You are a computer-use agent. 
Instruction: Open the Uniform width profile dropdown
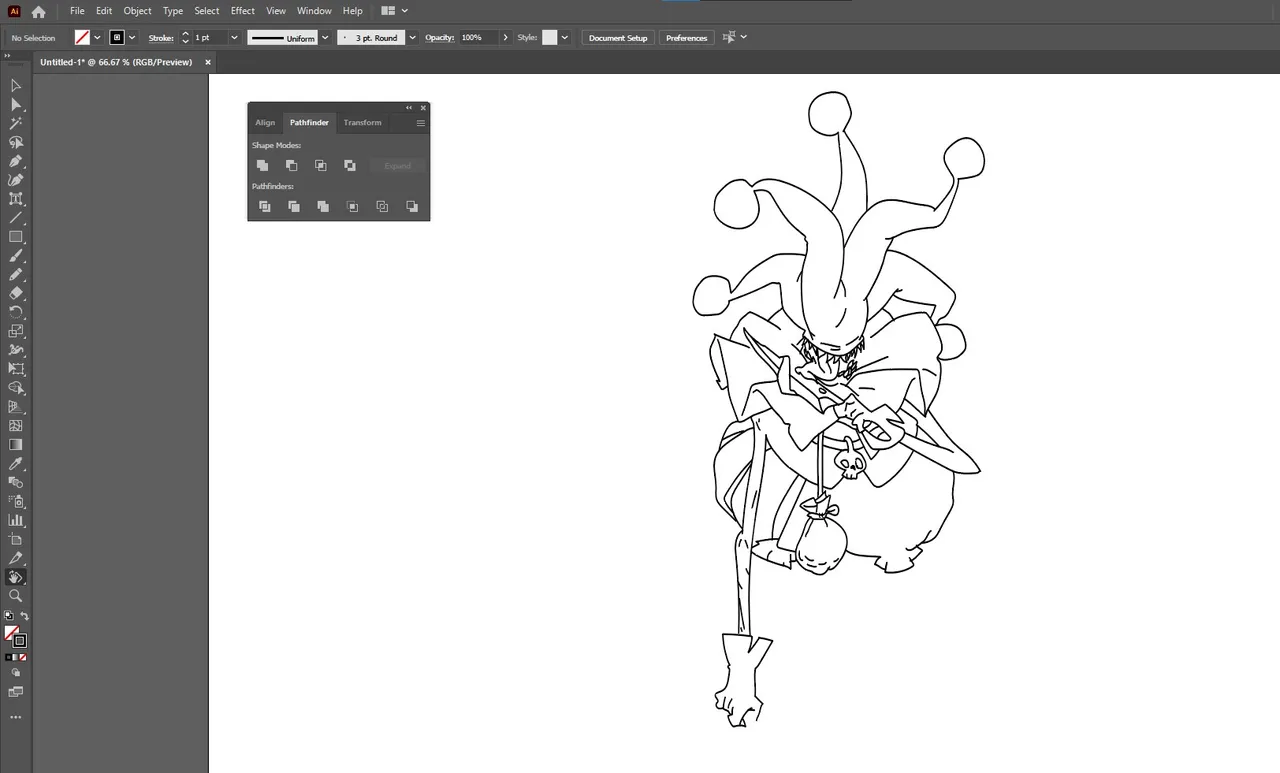click(325, 38)
